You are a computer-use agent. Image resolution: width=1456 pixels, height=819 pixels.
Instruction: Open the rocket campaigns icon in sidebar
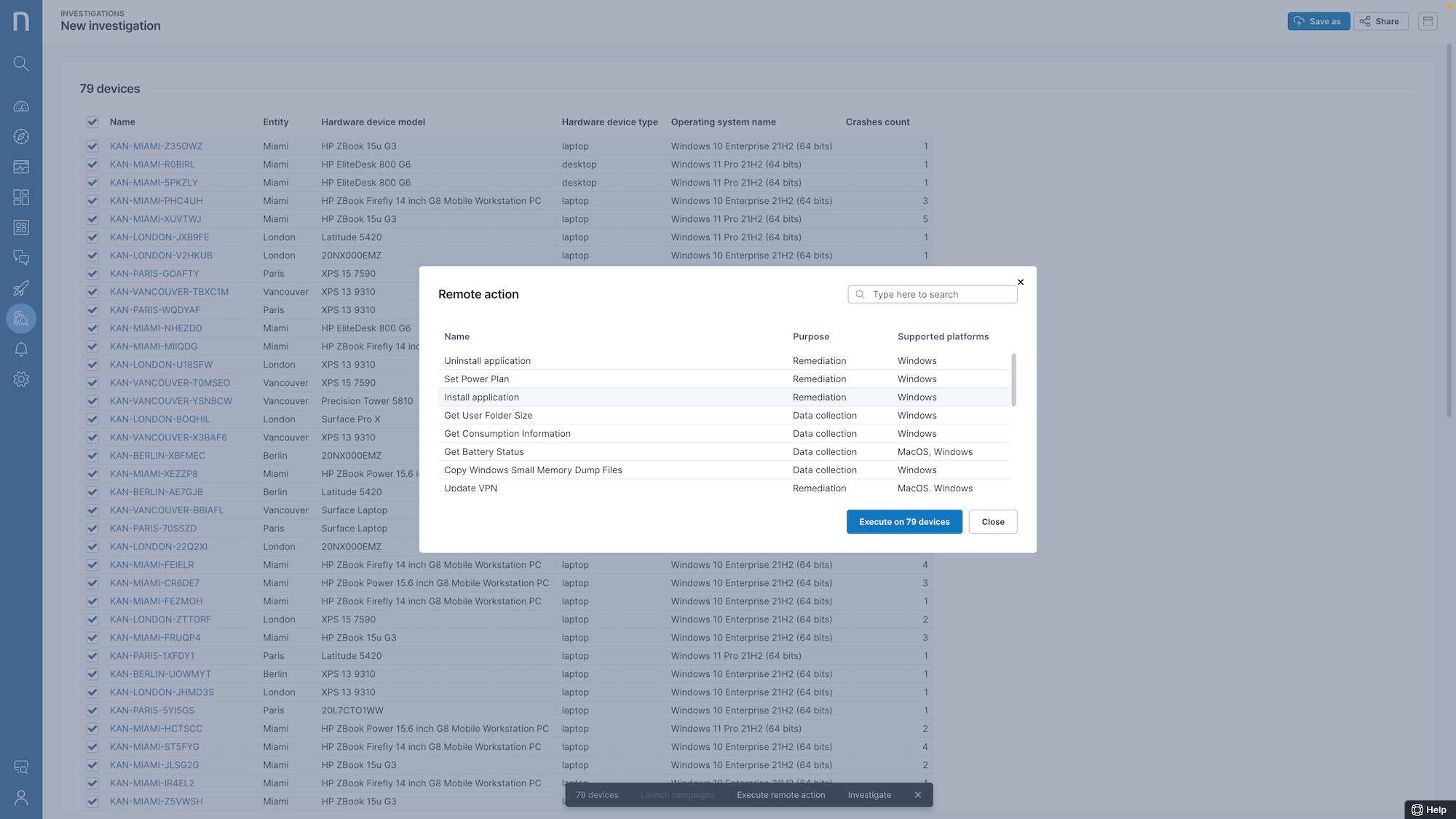point(21,288)
